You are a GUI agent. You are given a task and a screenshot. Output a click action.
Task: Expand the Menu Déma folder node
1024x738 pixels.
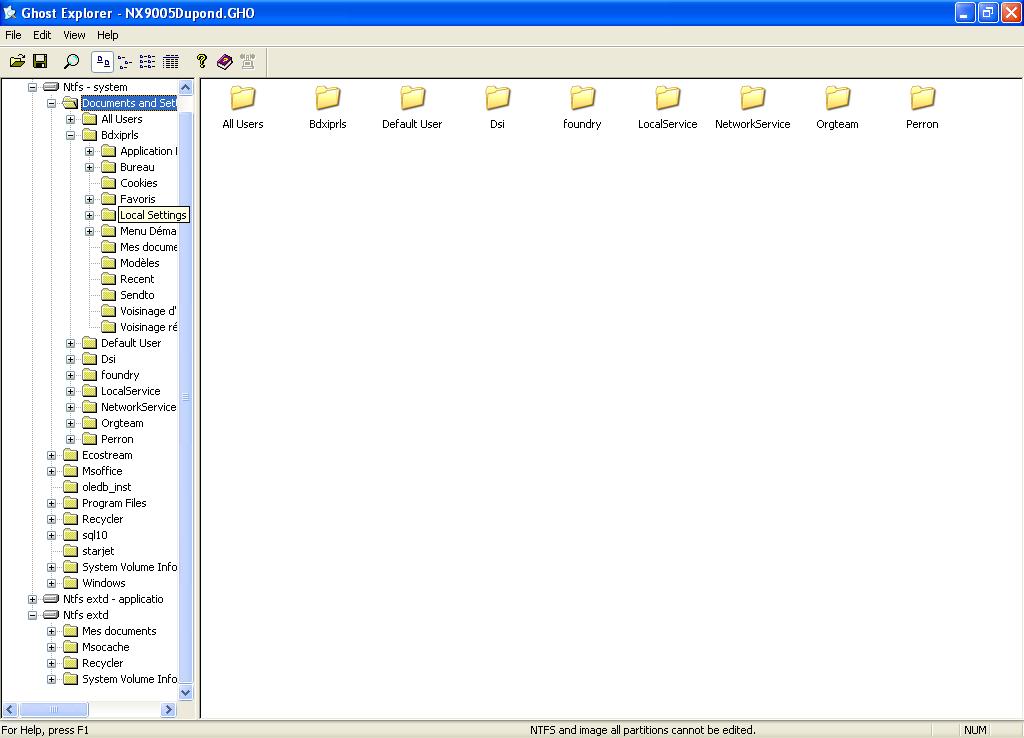(x=89, y=231)
